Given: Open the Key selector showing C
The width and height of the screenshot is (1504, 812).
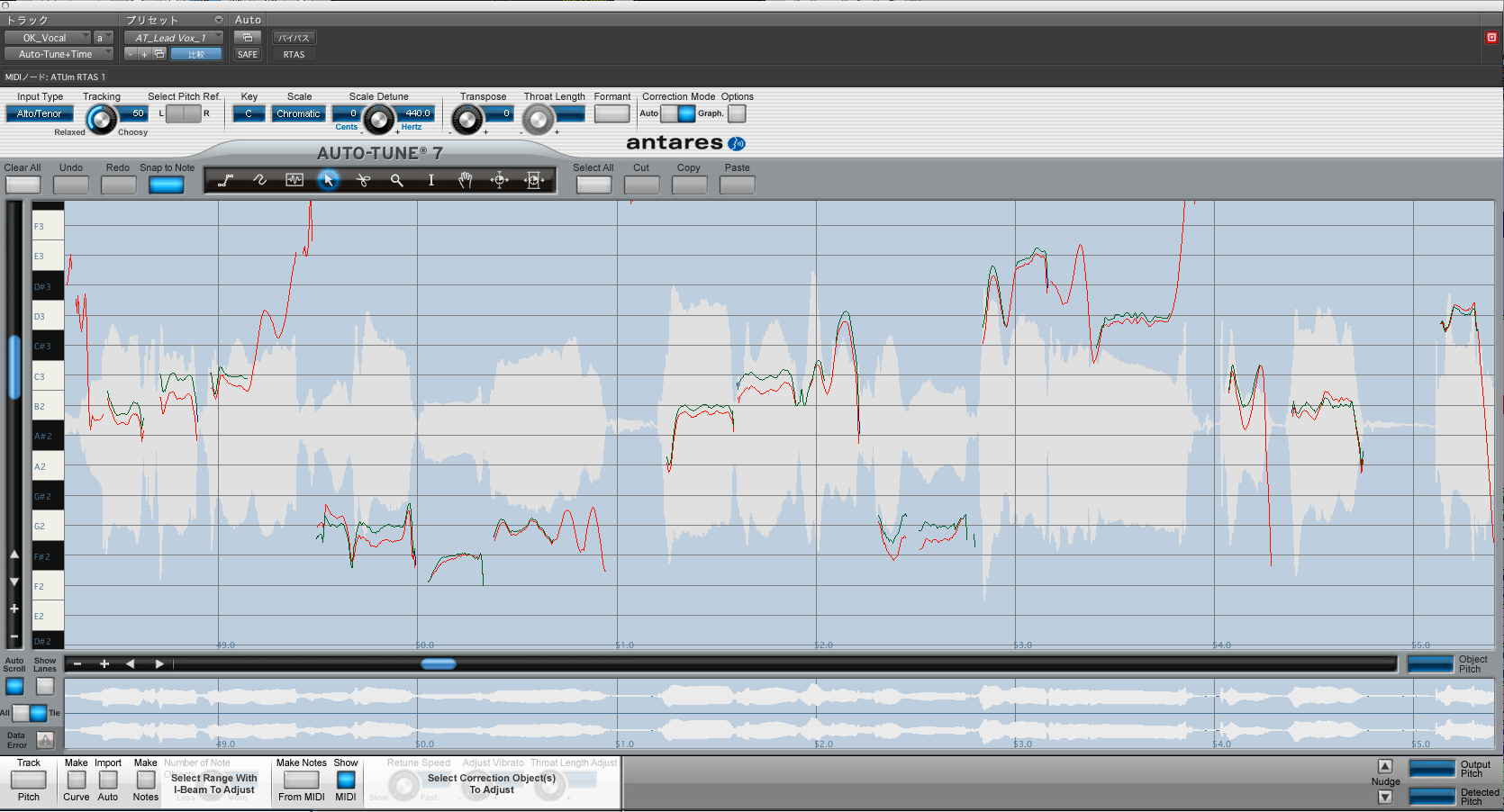Looking at the screenshot, I should pyautogui.click(x=249, y=113).
